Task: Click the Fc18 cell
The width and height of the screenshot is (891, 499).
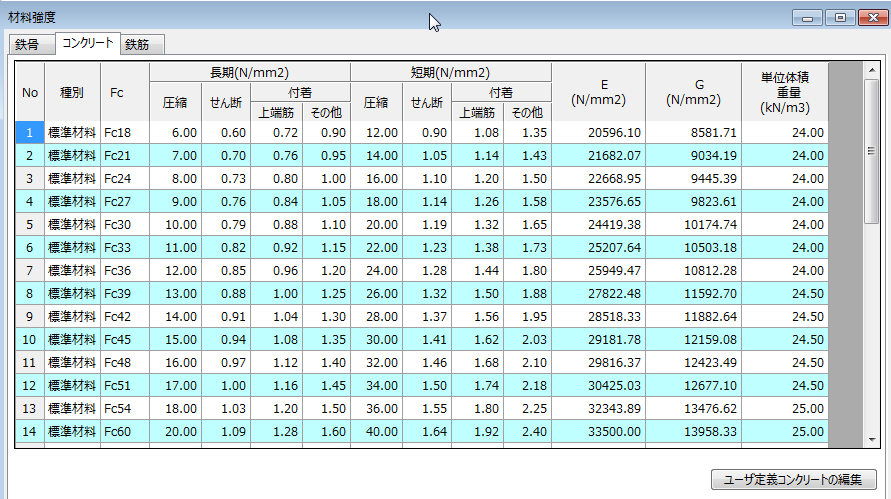Action: tap(125, 132)
